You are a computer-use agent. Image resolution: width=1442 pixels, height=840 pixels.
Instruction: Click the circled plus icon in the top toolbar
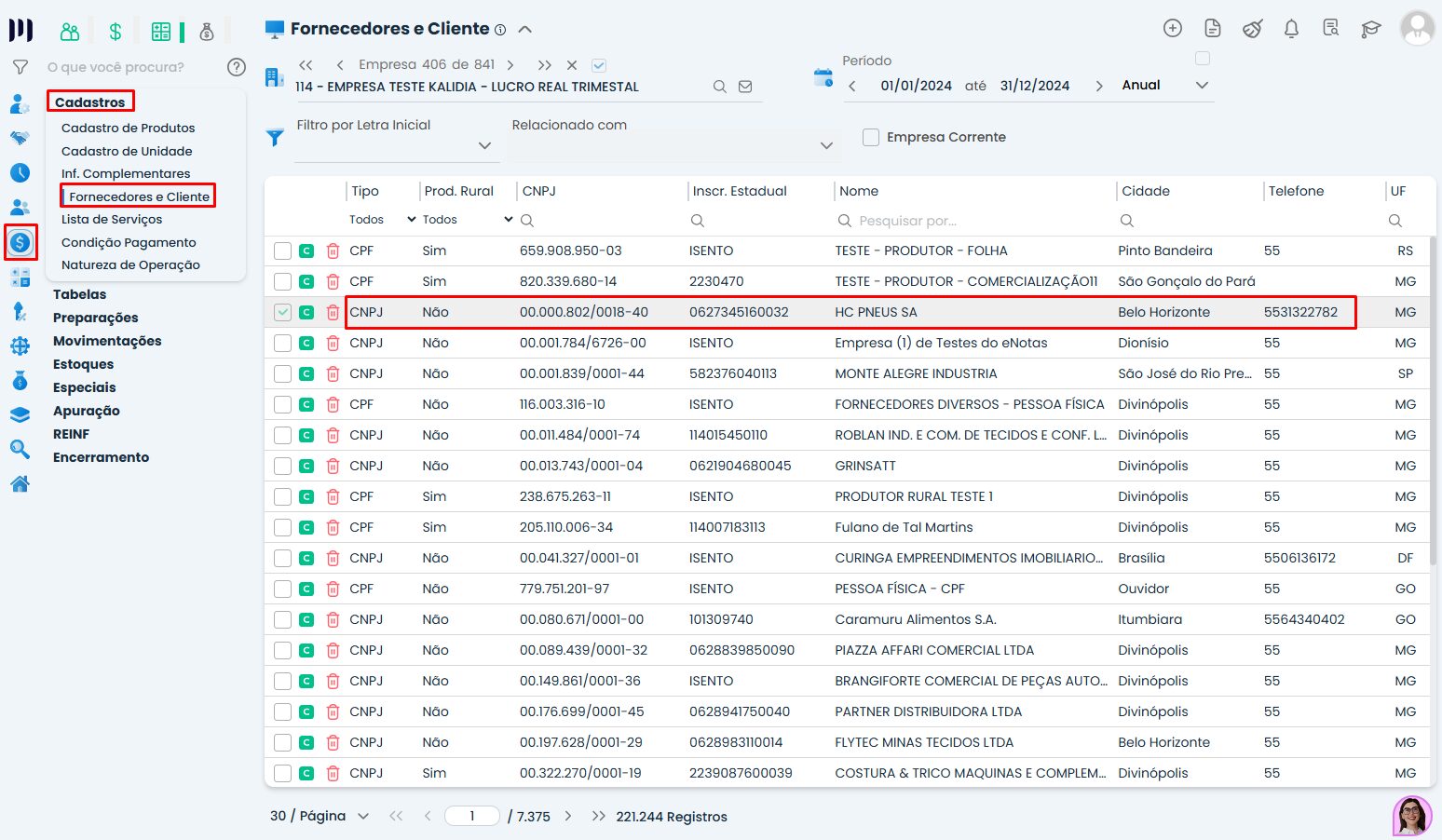(x=1172, y=29)
